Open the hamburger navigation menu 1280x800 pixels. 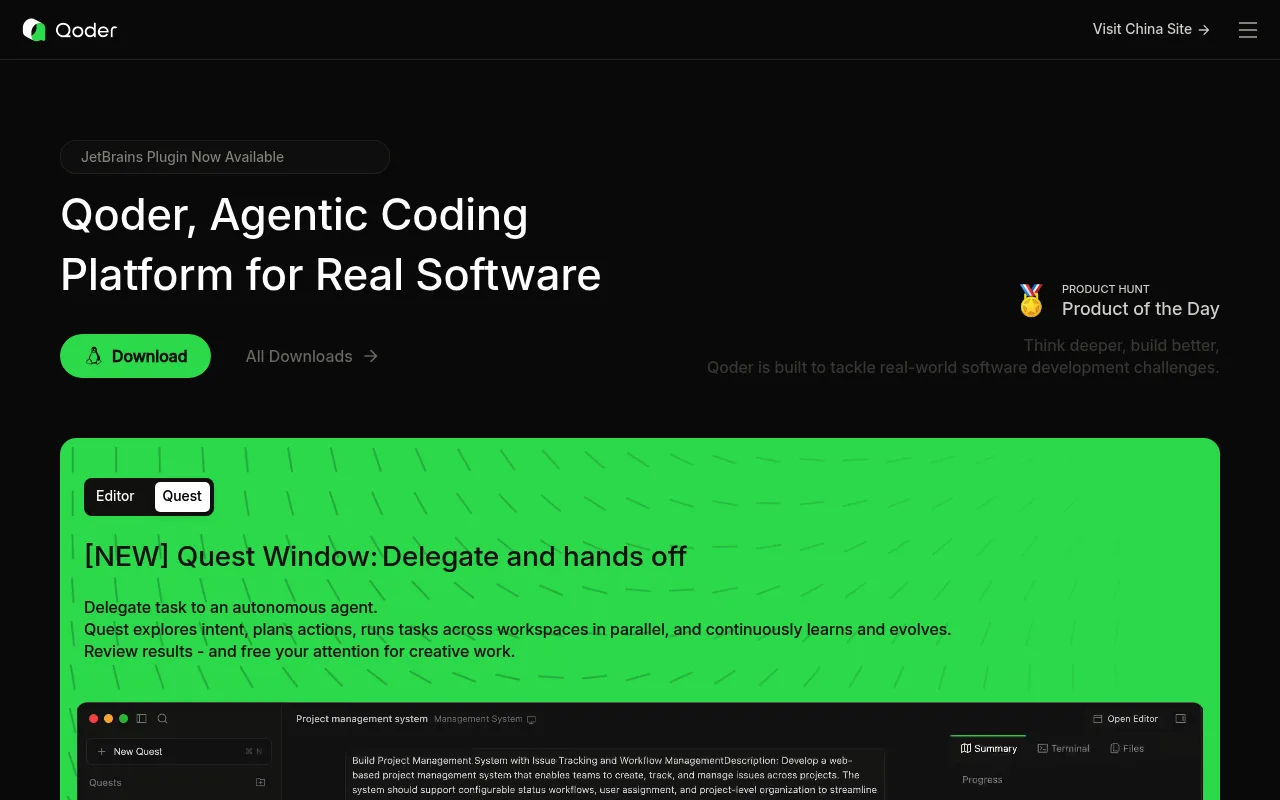[1248, 30]
